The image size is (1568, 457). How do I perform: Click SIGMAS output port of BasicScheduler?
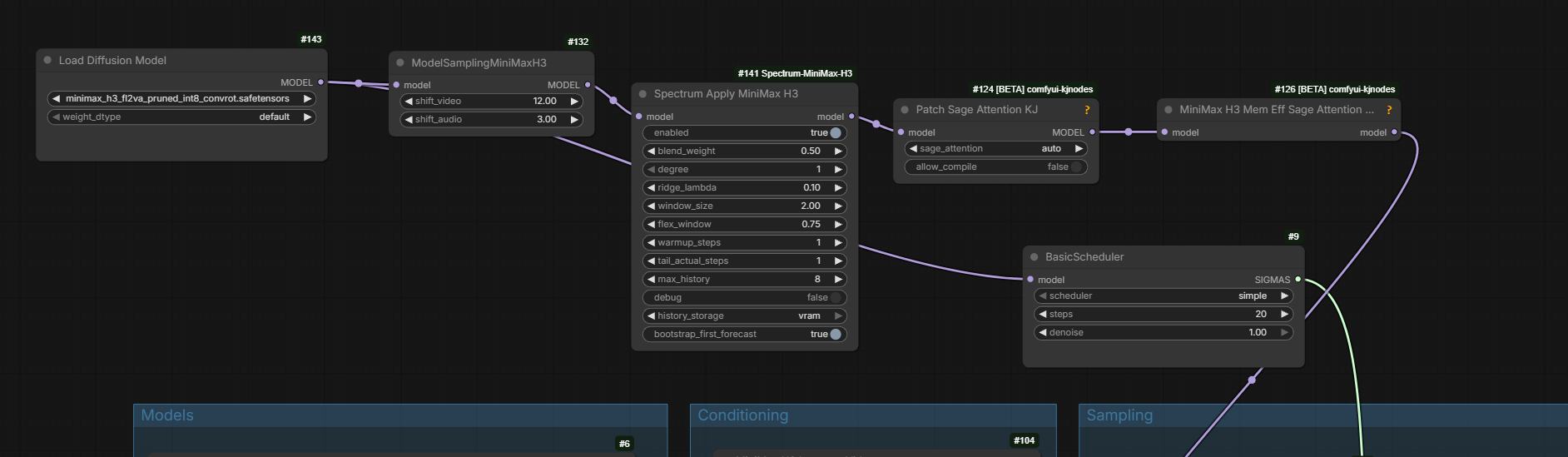(1298, 280)
